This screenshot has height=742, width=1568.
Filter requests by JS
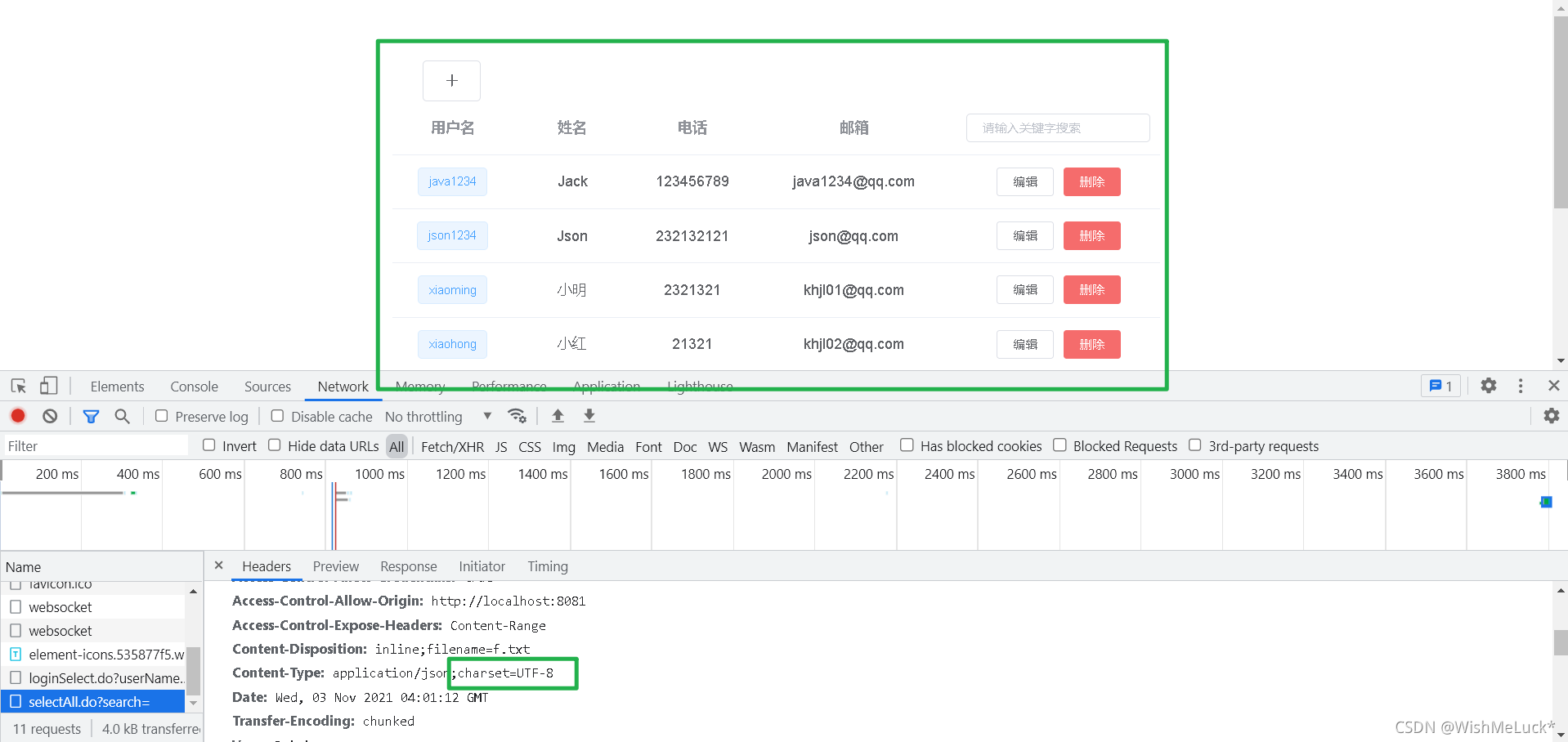501,447
